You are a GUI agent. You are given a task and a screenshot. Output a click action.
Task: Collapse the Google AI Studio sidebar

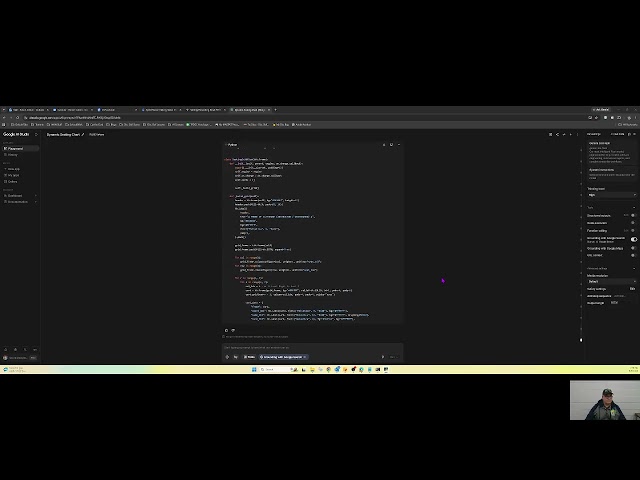pos(36,134)
